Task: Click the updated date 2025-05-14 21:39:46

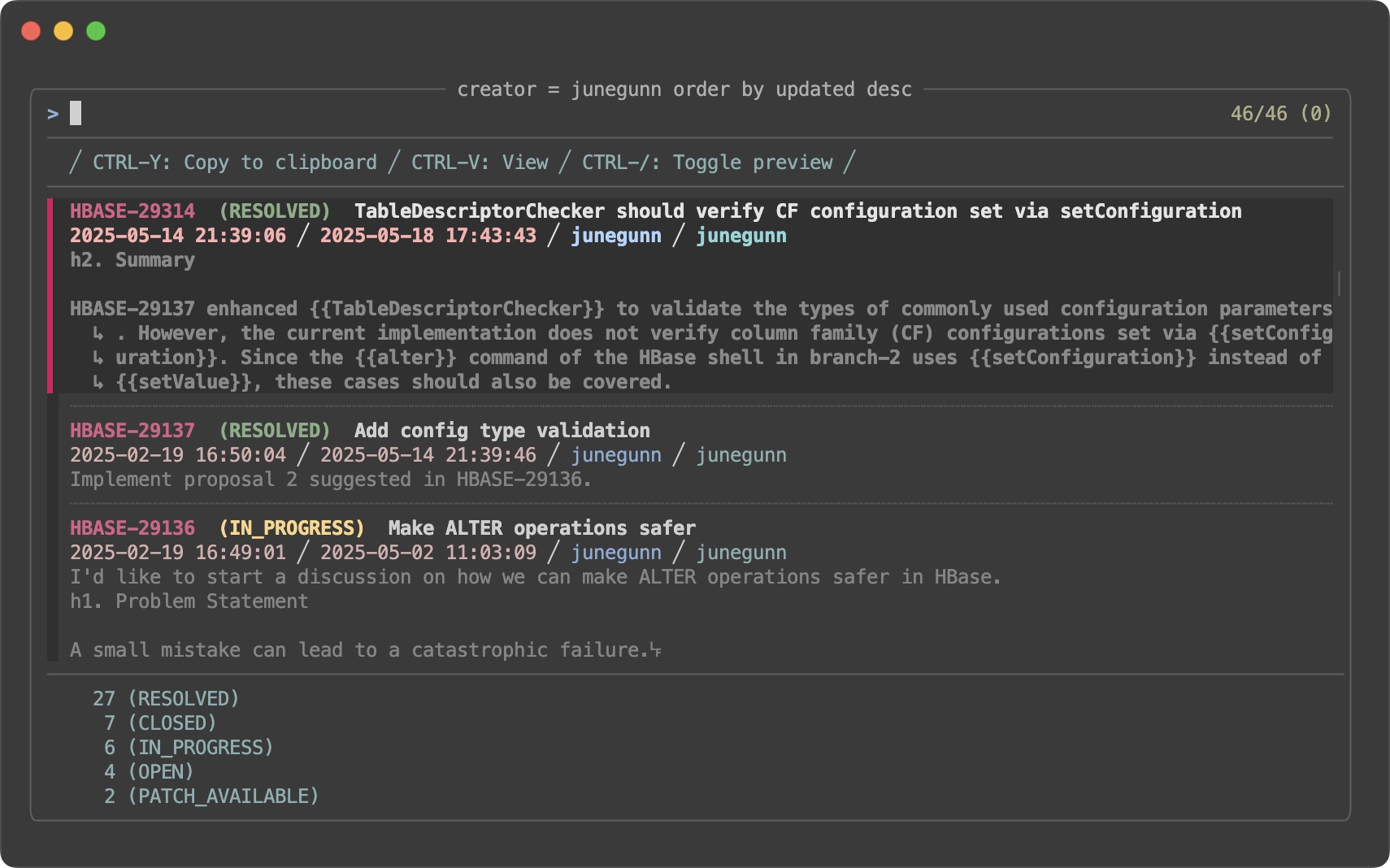Action: [428, 455]
